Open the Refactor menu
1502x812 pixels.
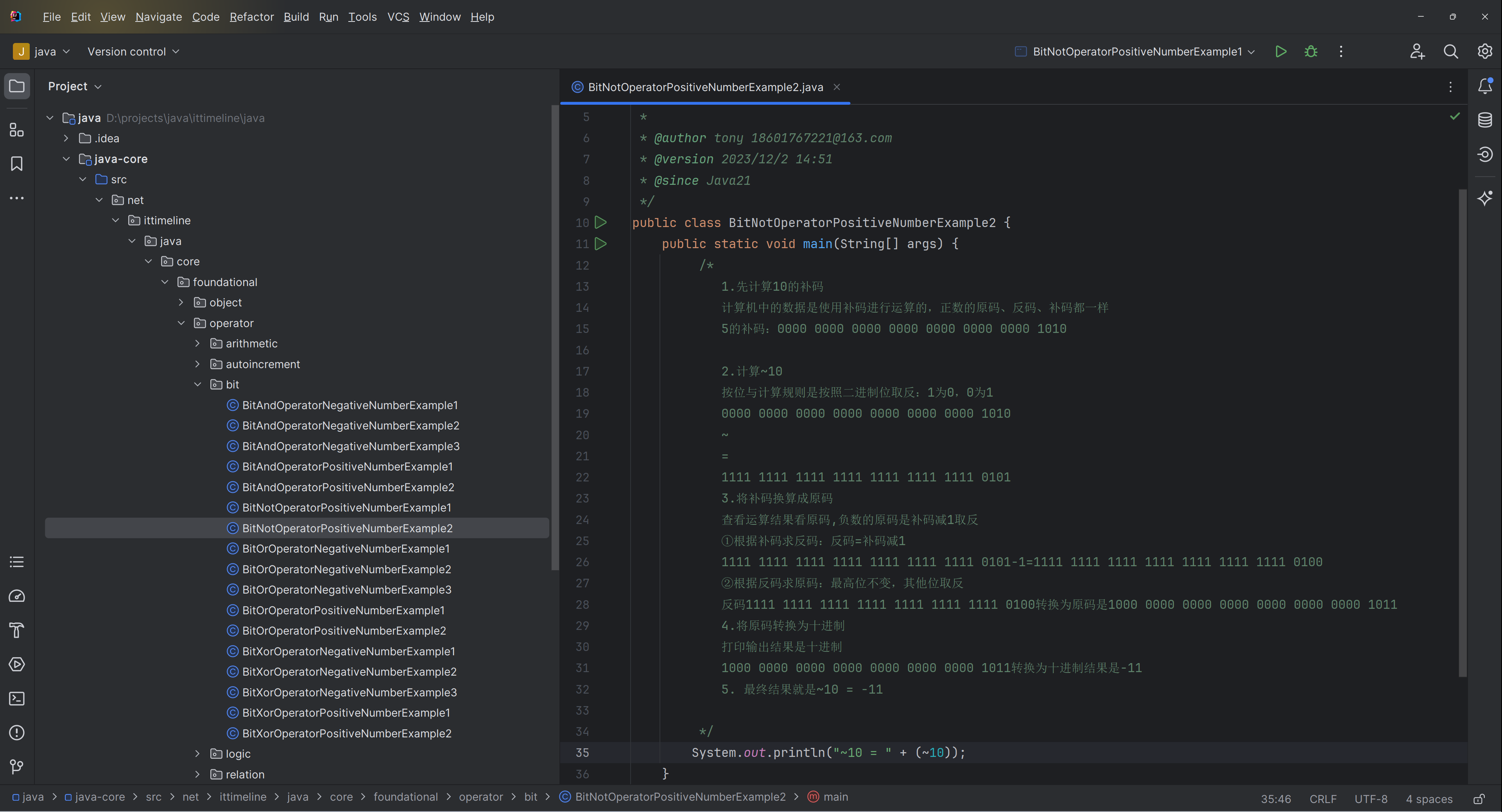click(251, 17)
